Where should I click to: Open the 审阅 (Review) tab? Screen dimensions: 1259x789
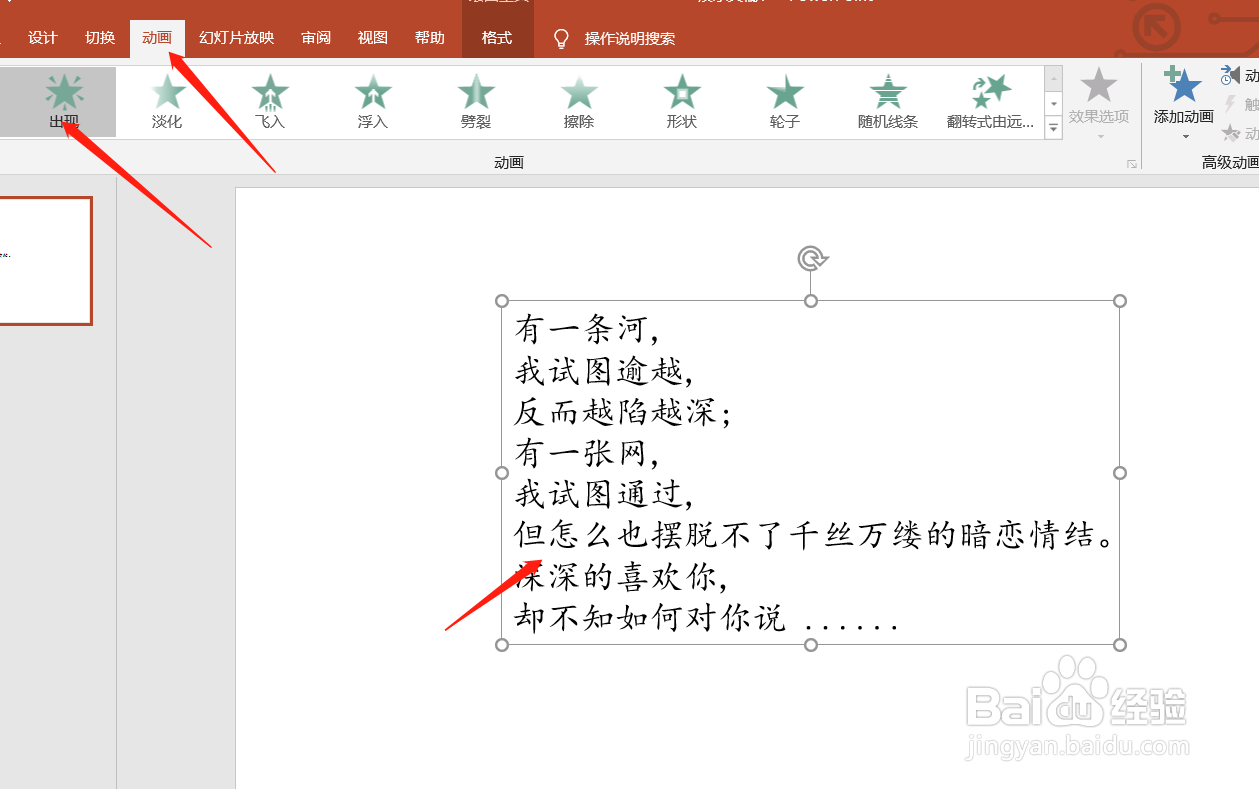coord(316,38)
